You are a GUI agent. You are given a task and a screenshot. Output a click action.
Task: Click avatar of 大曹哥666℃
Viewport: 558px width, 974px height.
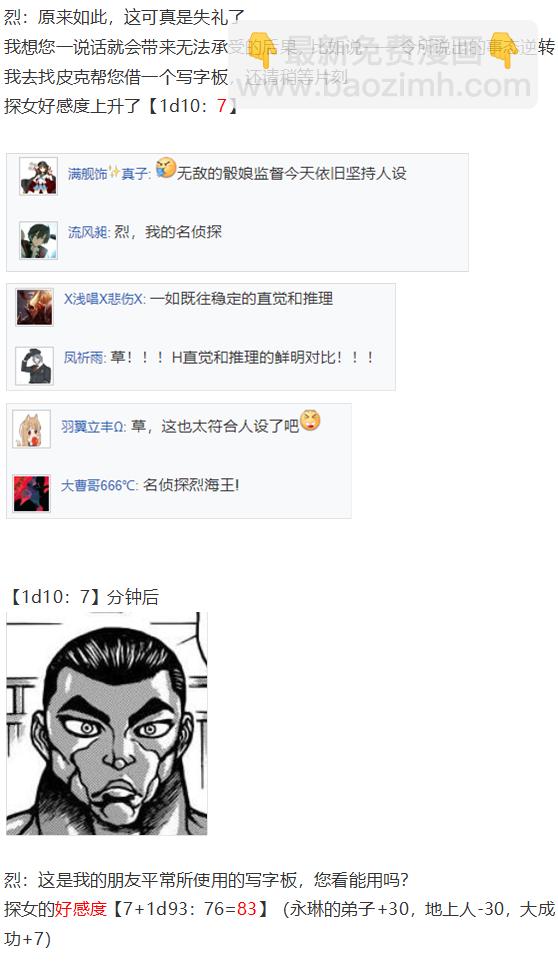point(31,493)
